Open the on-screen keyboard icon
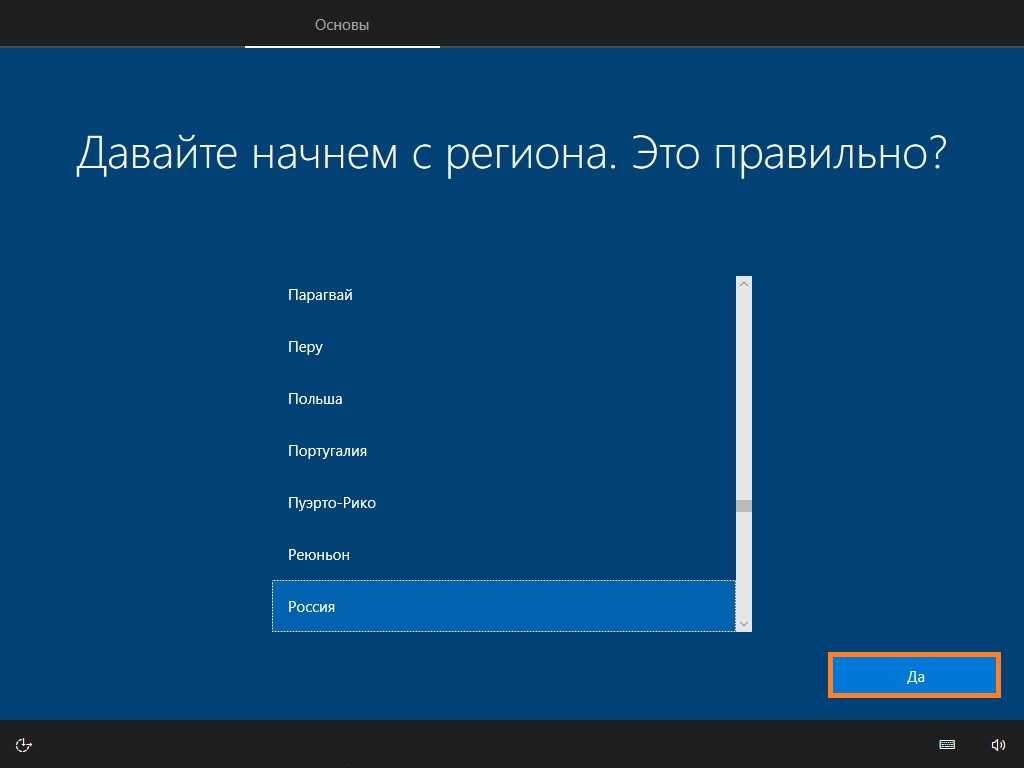Viewport: 1024px width, 768px height. 946,744
